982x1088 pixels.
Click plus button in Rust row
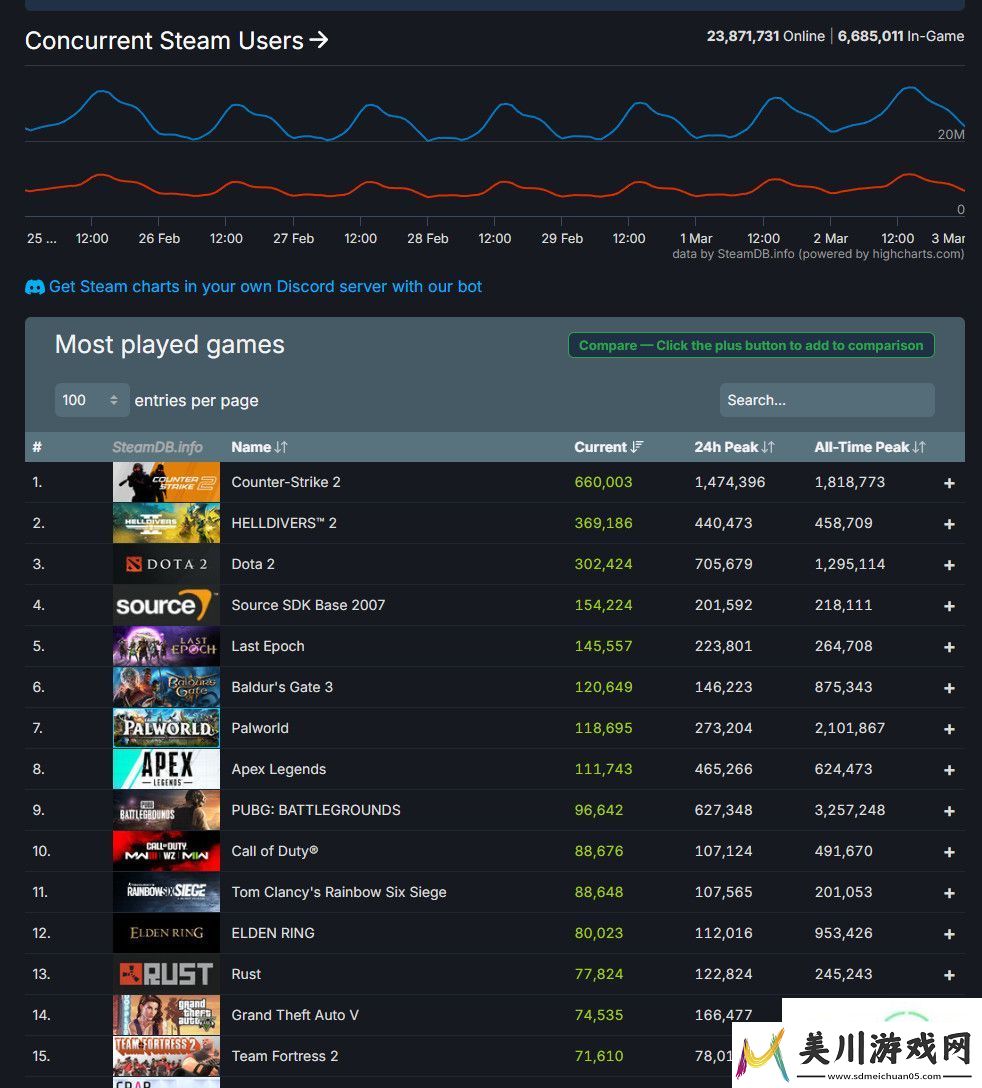pos(949,974)
